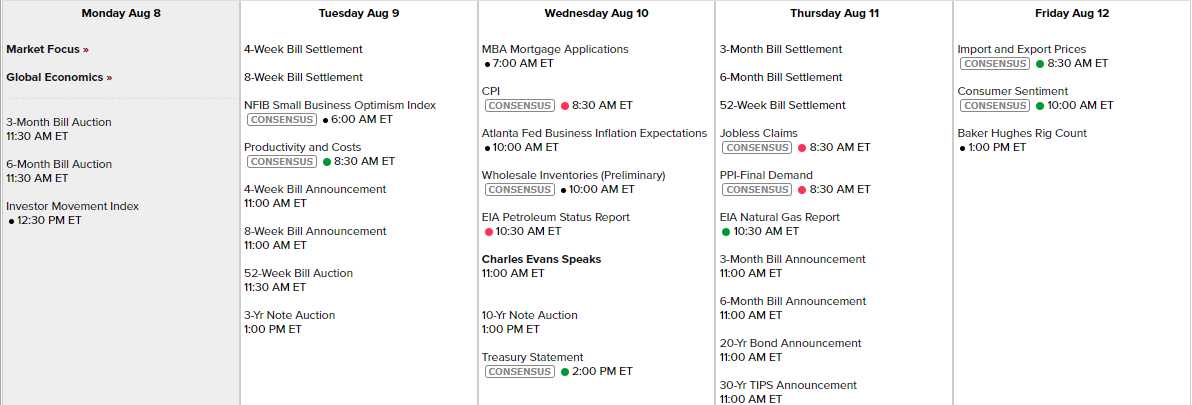Open the Baker Hughes Rig Count event
This screenshot has height=405, width=1192.
pyautogui.click(x=1022, y=133)
